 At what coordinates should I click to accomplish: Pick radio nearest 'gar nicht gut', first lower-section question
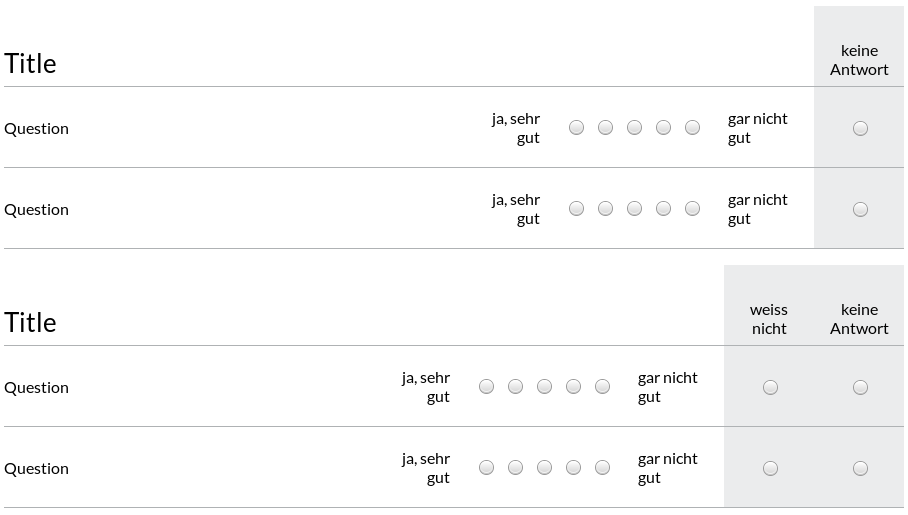click(602, 386)
